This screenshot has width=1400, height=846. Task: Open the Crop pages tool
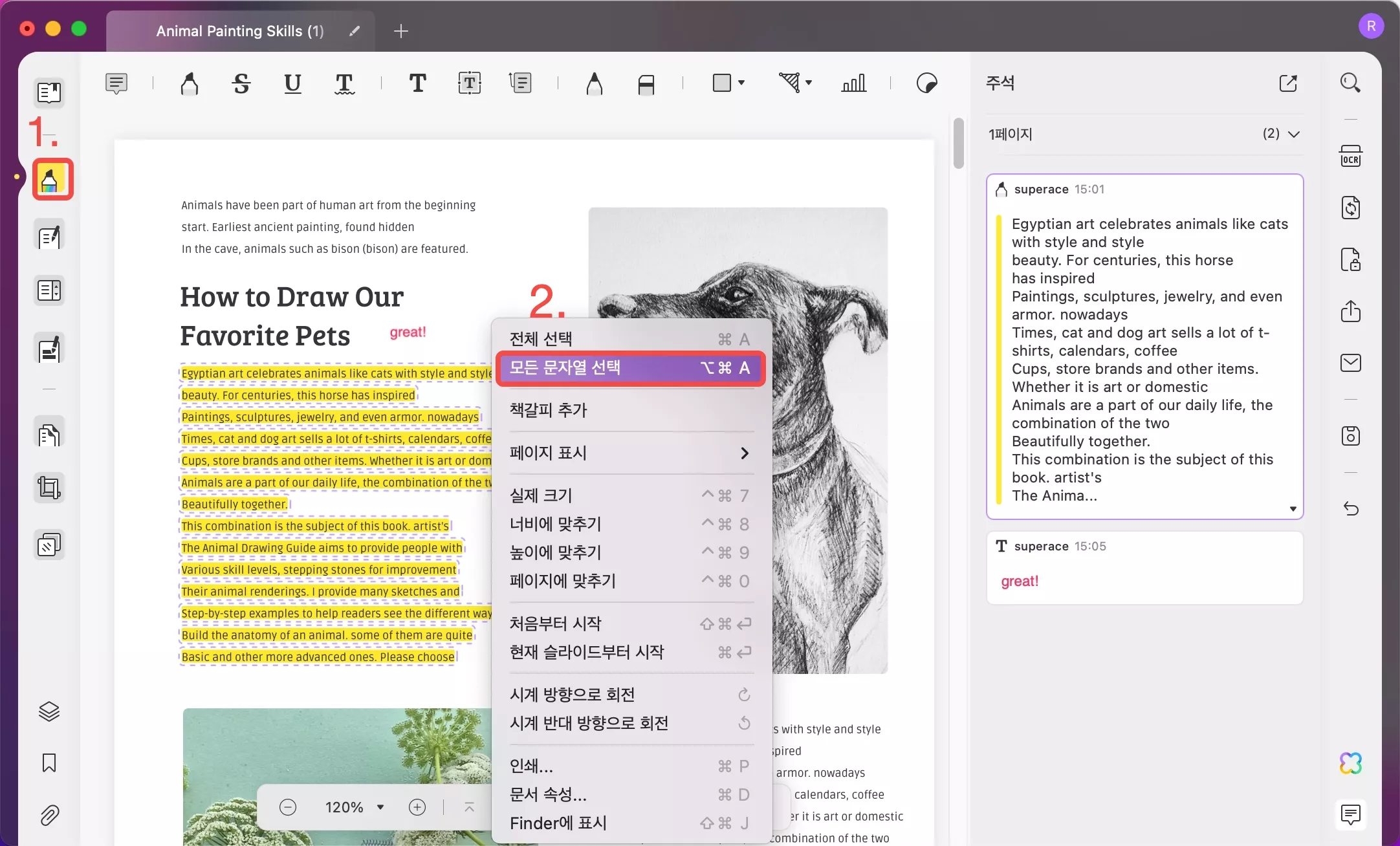(x=49, y=488)
